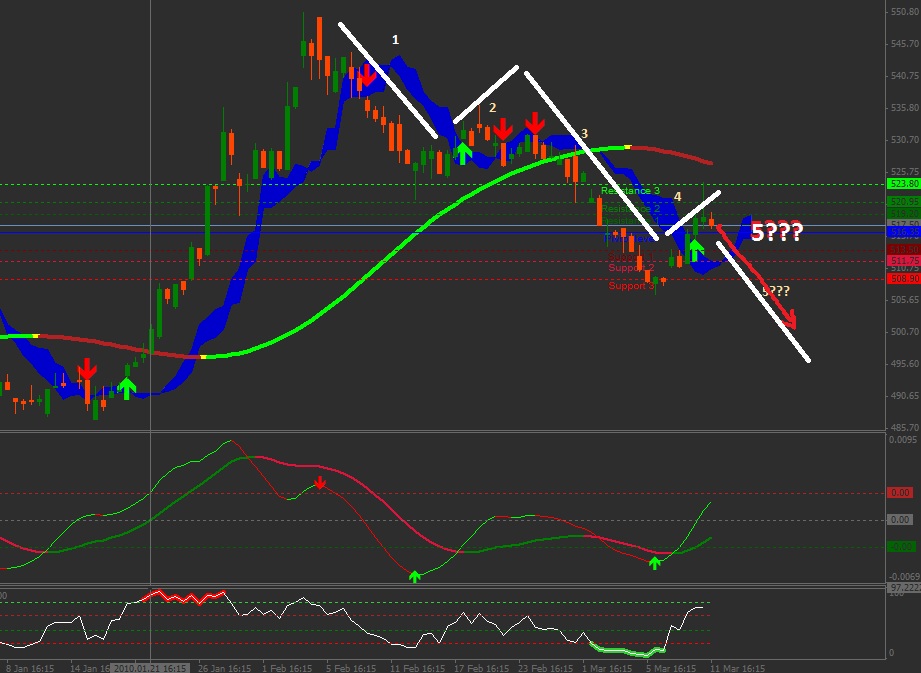The width and height of the screenshot is (921, 673).
Task: Click the Support 1 pivot label
Action: (630, 257)
